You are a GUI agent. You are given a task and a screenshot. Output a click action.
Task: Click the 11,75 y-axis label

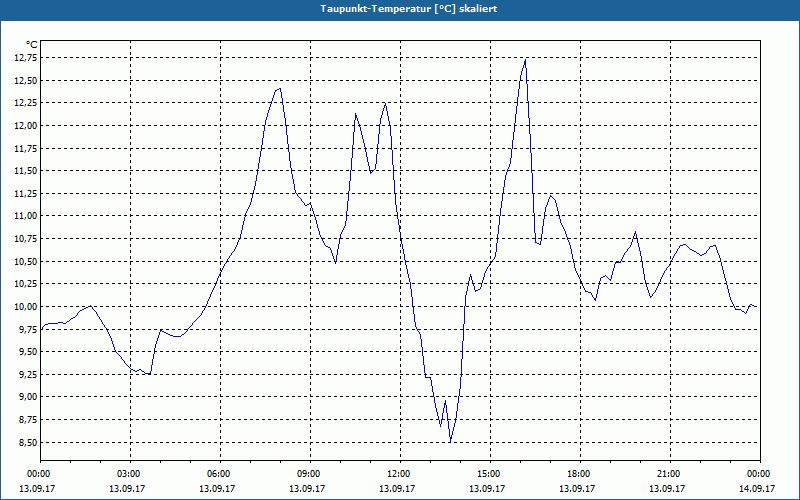click(x=26, y=148)
